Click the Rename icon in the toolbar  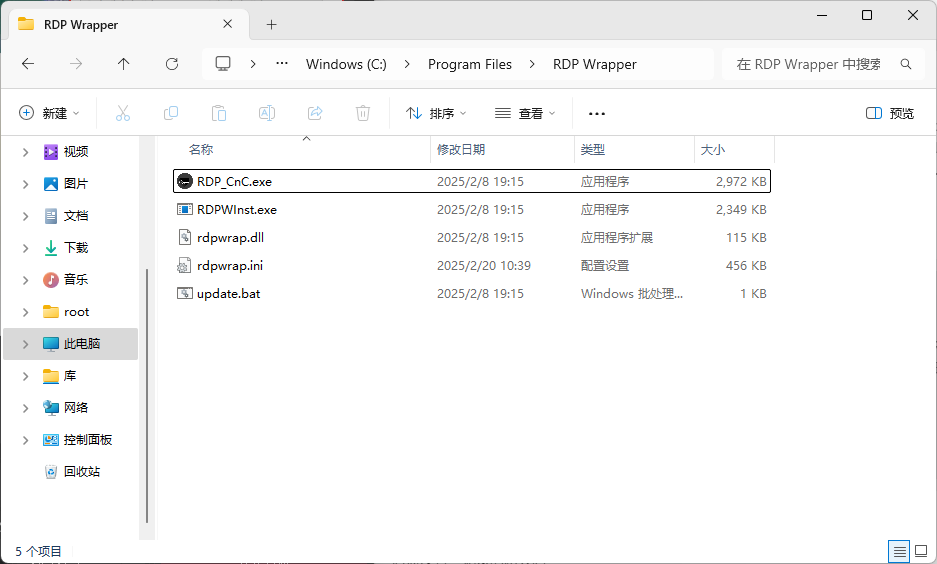267,113
